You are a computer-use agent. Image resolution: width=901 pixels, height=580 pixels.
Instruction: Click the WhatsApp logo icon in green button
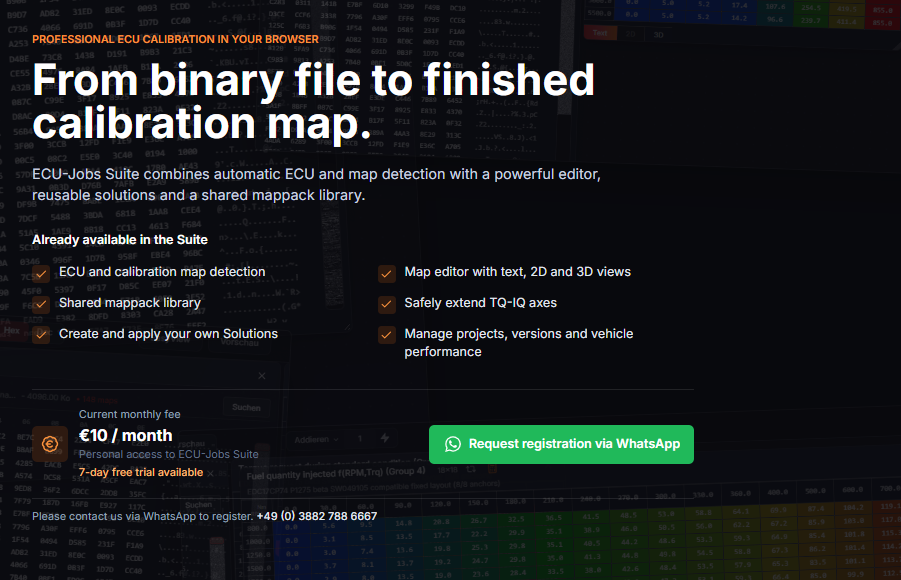tap(453, 444)
